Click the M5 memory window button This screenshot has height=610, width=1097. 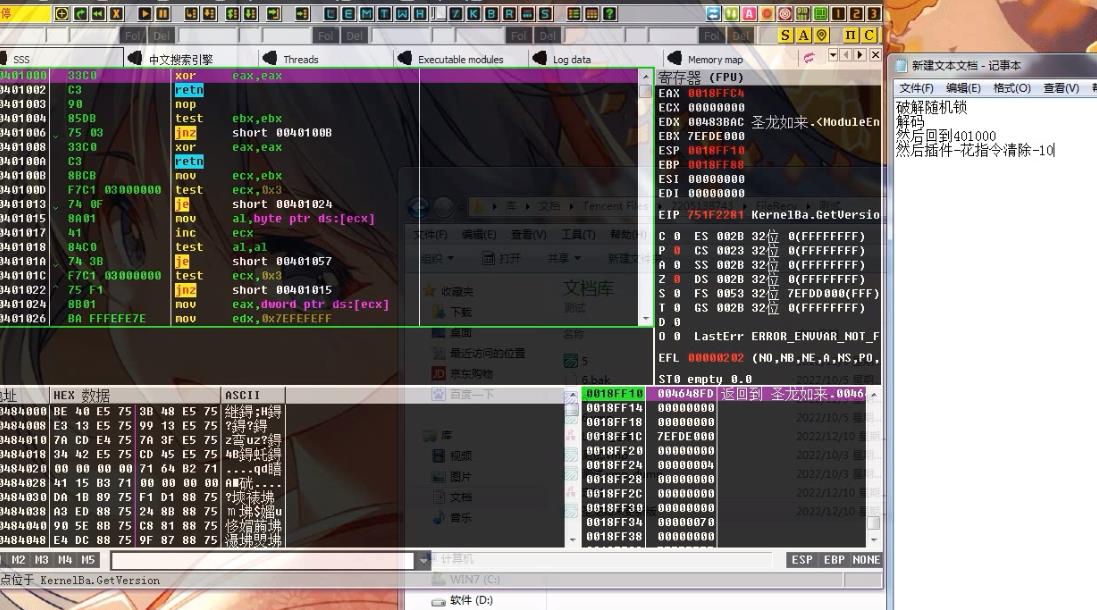pos(88,560)
